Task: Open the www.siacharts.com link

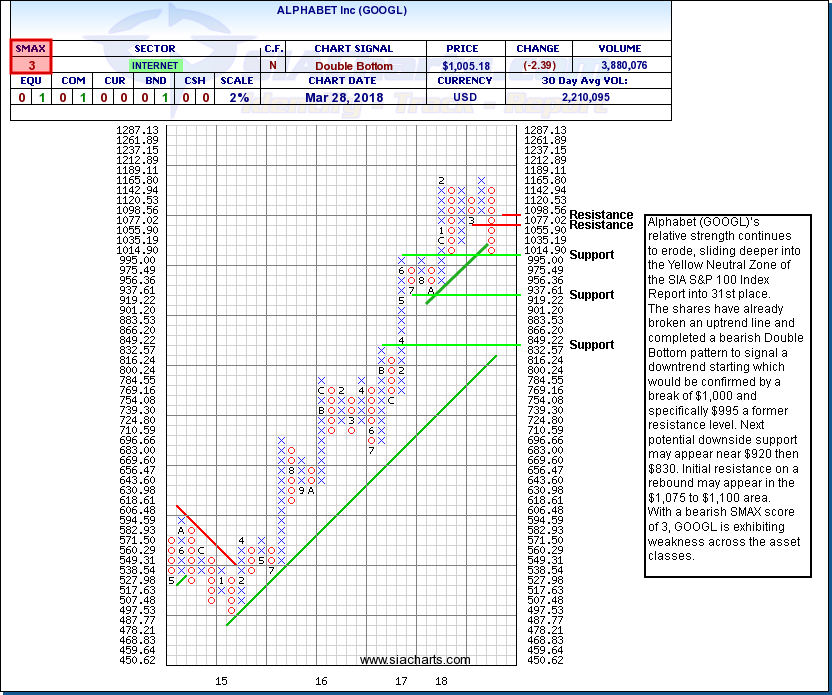Action: pyautogui.click(x=415, y=660)
